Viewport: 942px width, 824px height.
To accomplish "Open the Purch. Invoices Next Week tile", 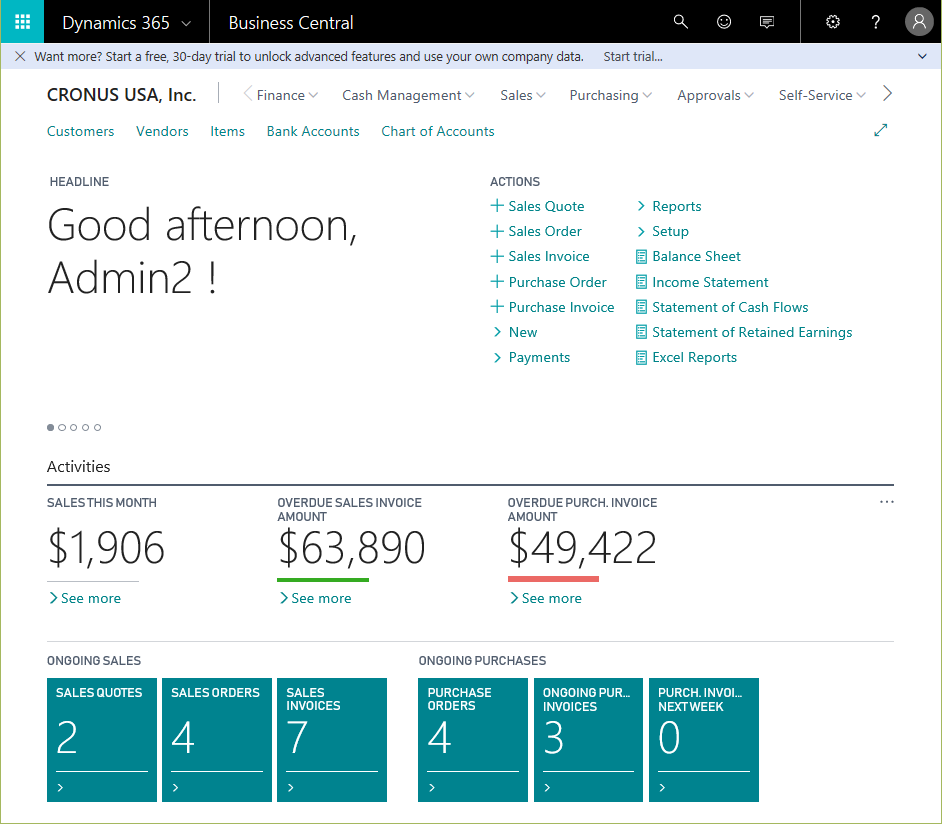I will [x=703, y=740].
